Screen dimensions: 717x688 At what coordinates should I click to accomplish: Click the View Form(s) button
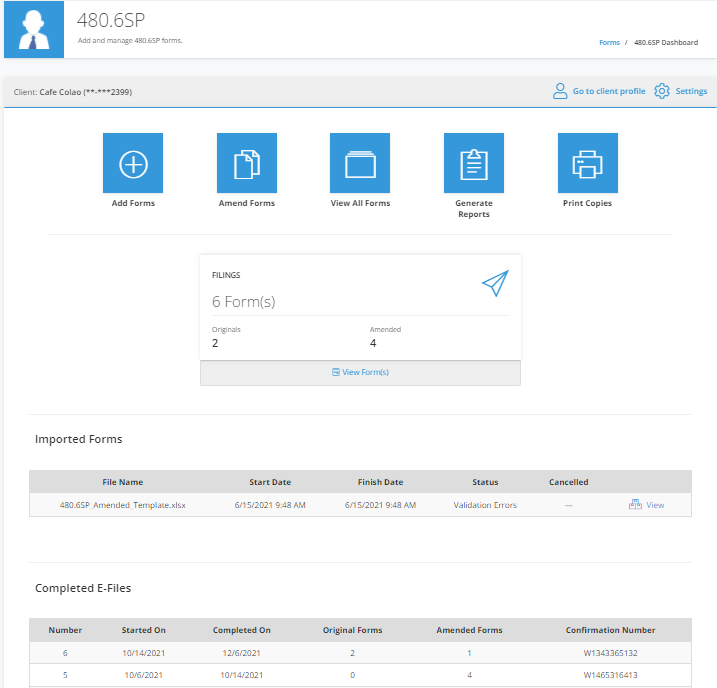(360, 373)
